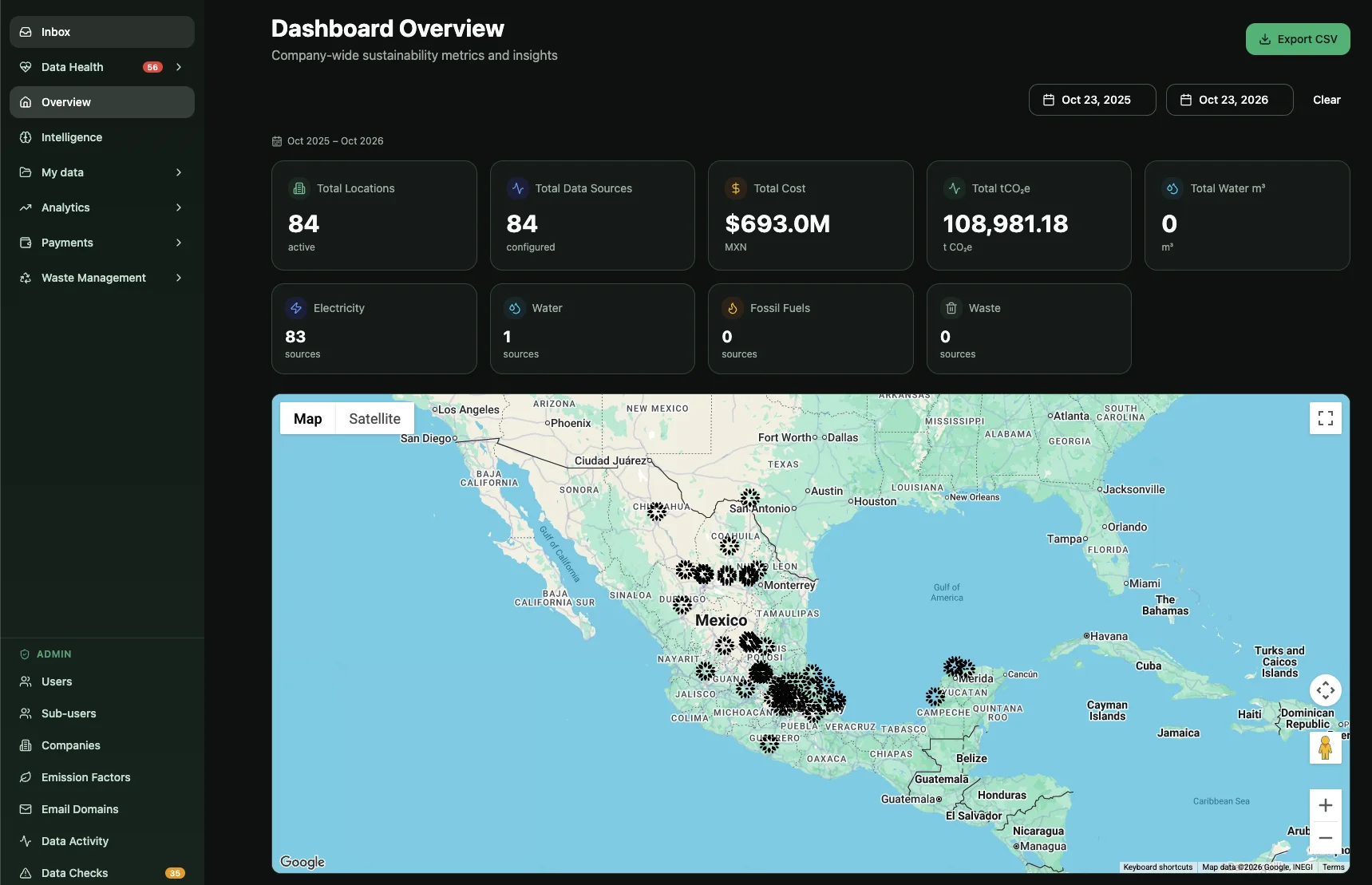The height and width of the screenshot is (885, 1372).
Task: Clear the selected date range
Action: pos(1327,100)
